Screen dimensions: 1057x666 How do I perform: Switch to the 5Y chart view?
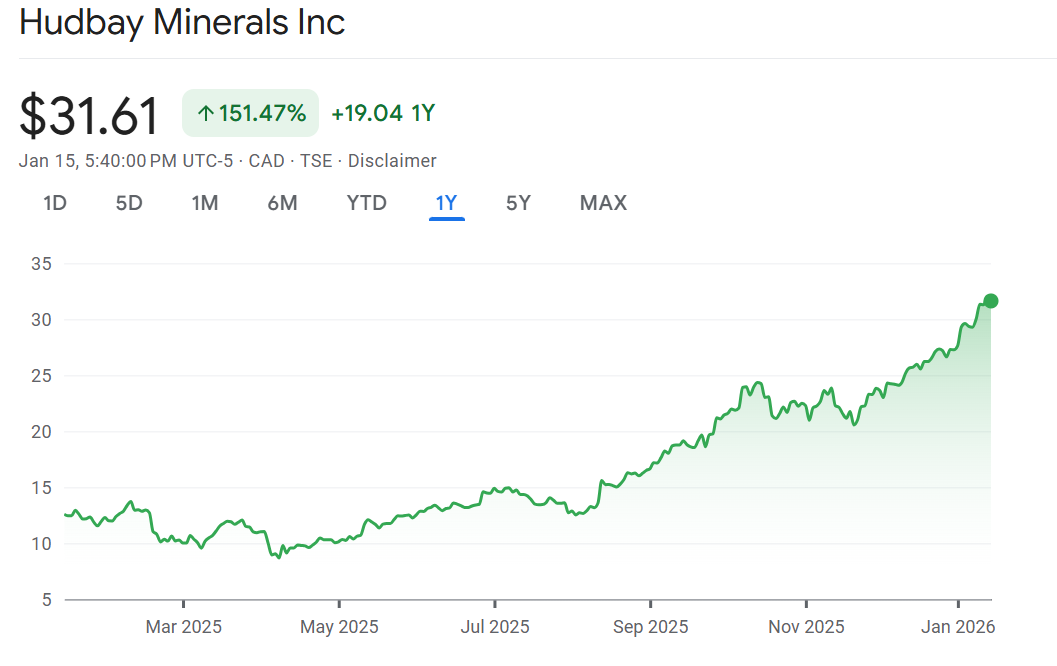(518, 203)
